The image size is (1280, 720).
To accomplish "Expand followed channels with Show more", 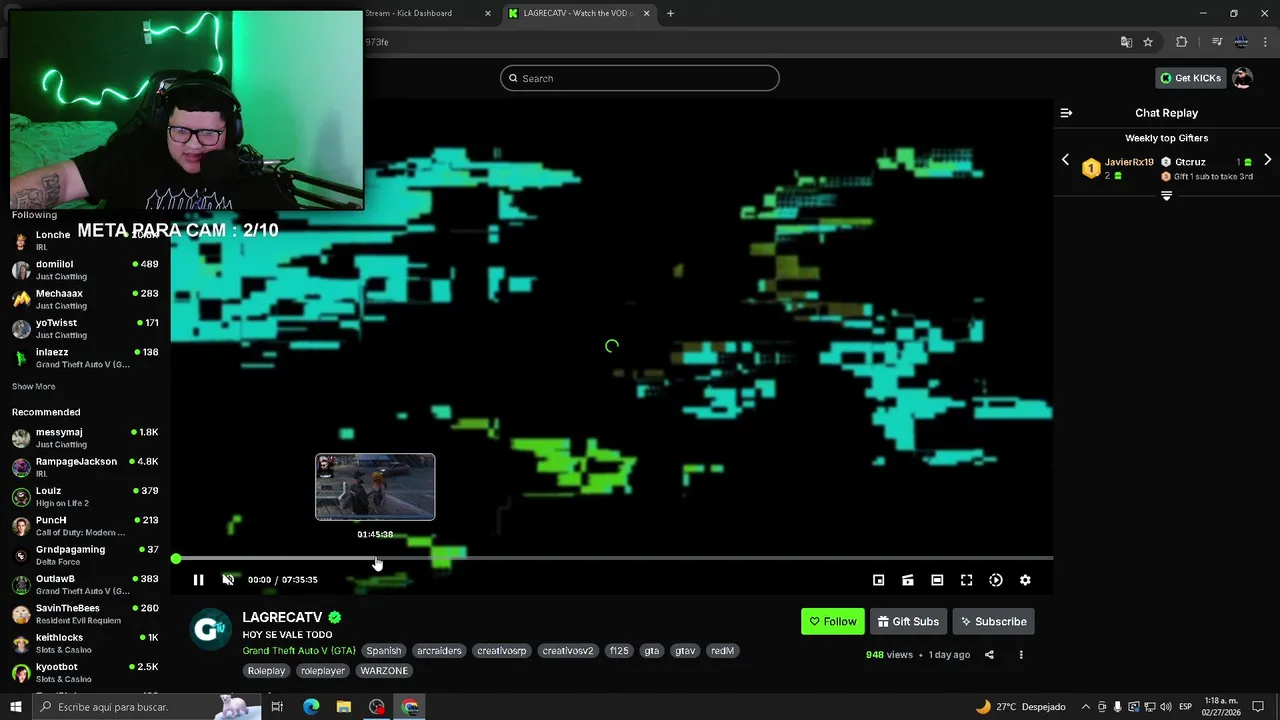I will [x=34, y=387].
